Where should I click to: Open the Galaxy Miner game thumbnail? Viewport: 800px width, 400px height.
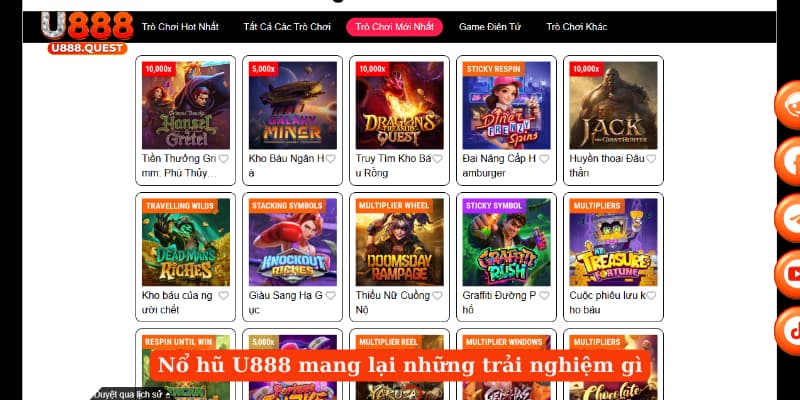click(292, 105)
